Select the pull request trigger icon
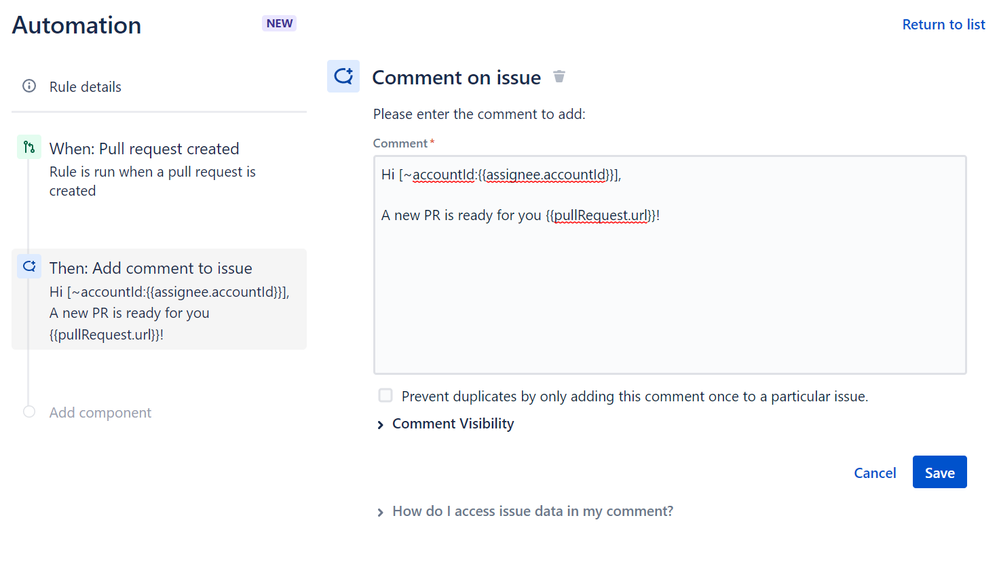 click(29, 147)
